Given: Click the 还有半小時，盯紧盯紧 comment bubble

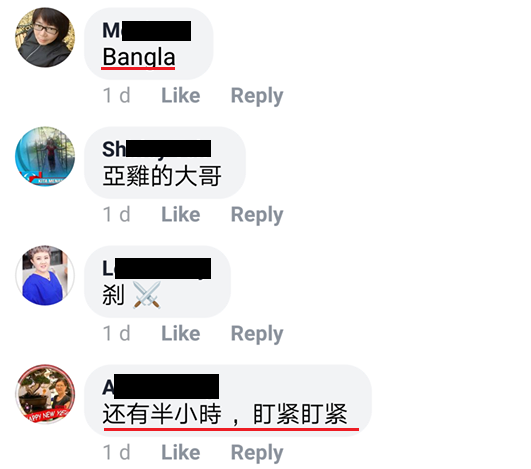Looking at the screenshot, I should 228,400.
